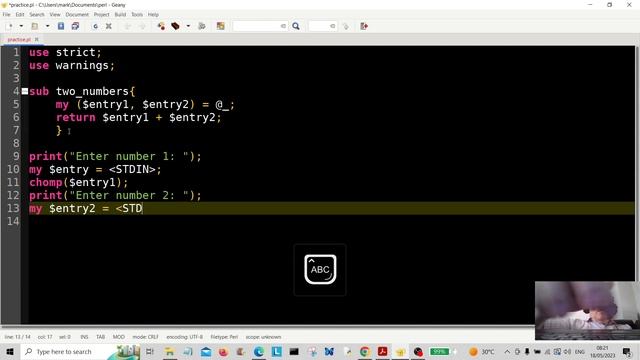This screenshot has height=360, width=640.
Task: Open the New file template dropdown arrow
Action: 21,26
